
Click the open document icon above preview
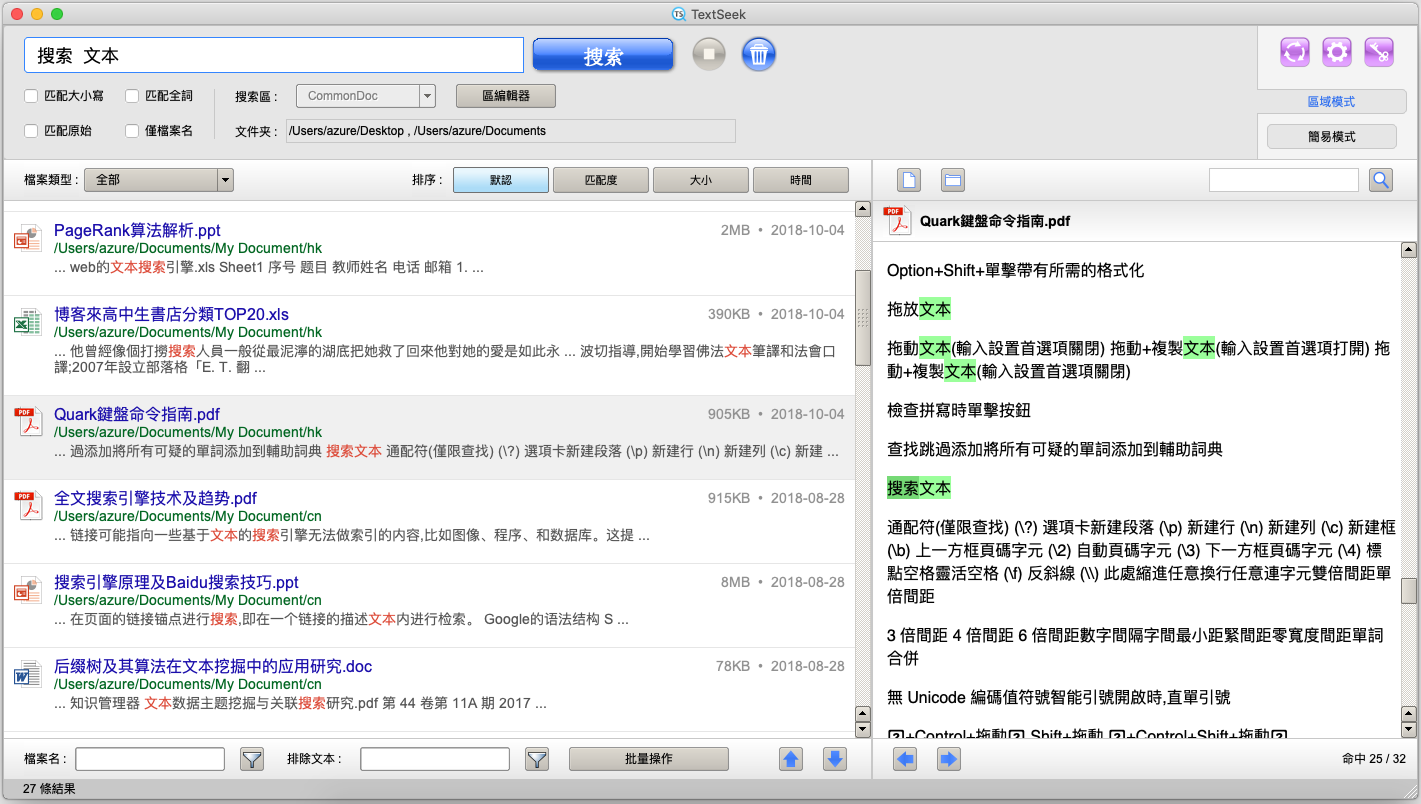(908, 180)
